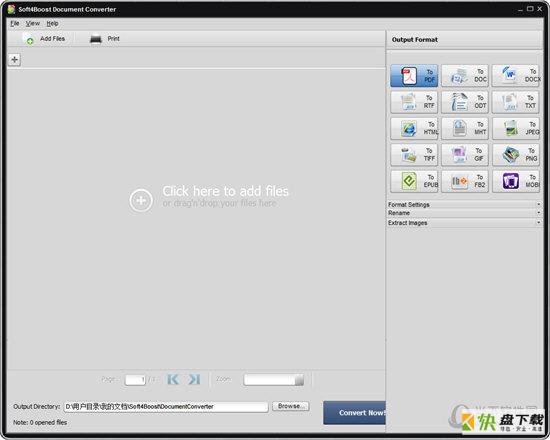Go to the last page arrow
The width and height of the screenshot is (550, 440).
194,379
